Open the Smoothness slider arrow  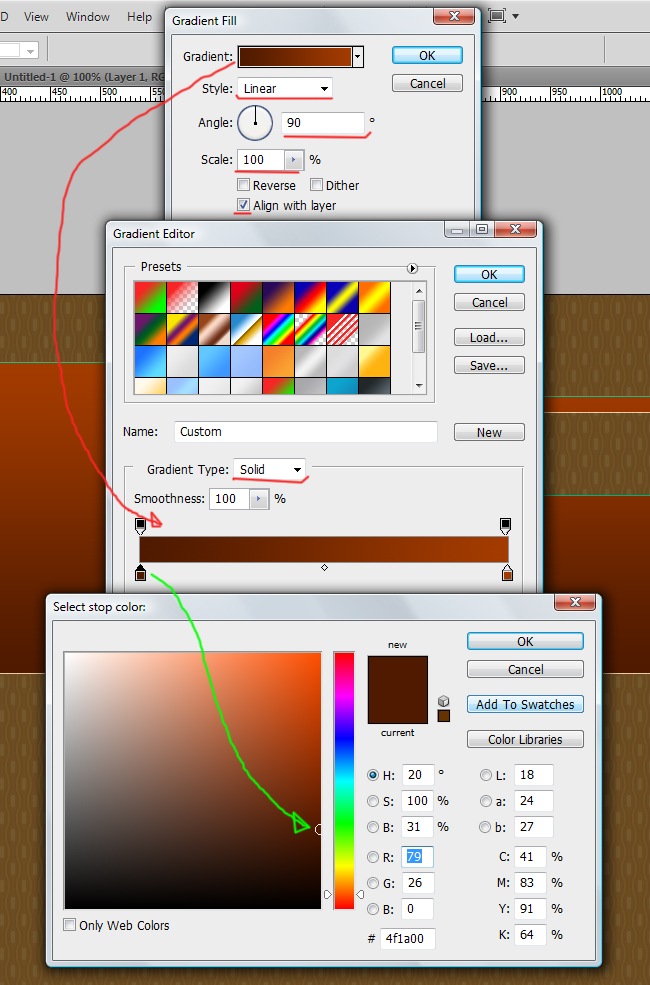259,499
